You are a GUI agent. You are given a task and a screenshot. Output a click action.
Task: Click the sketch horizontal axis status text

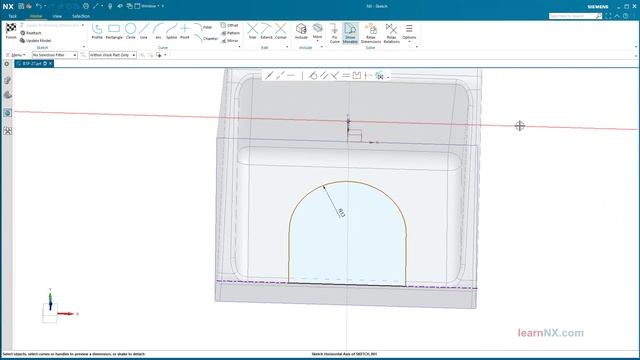[x=344, y=354]
